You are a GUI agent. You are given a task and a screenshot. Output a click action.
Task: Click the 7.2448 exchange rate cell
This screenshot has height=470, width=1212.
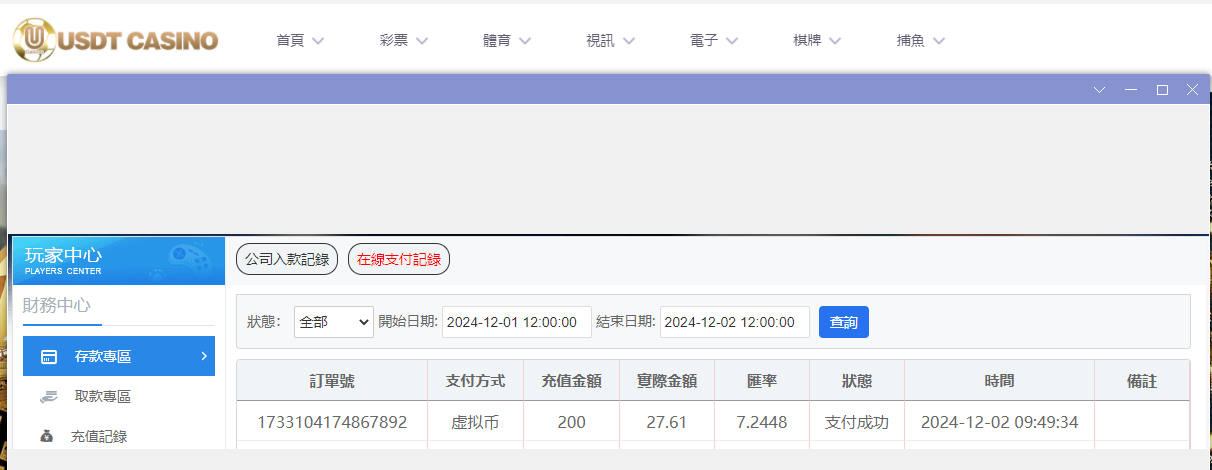(762, 422)
